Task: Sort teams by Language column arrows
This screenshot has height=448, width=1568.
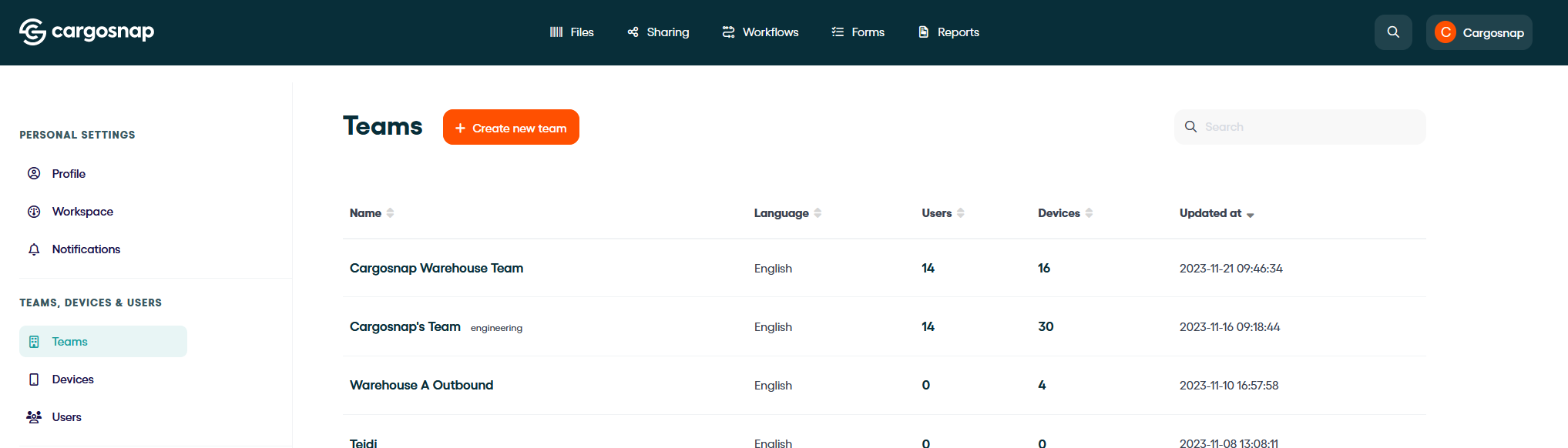Action: (818, 213)
